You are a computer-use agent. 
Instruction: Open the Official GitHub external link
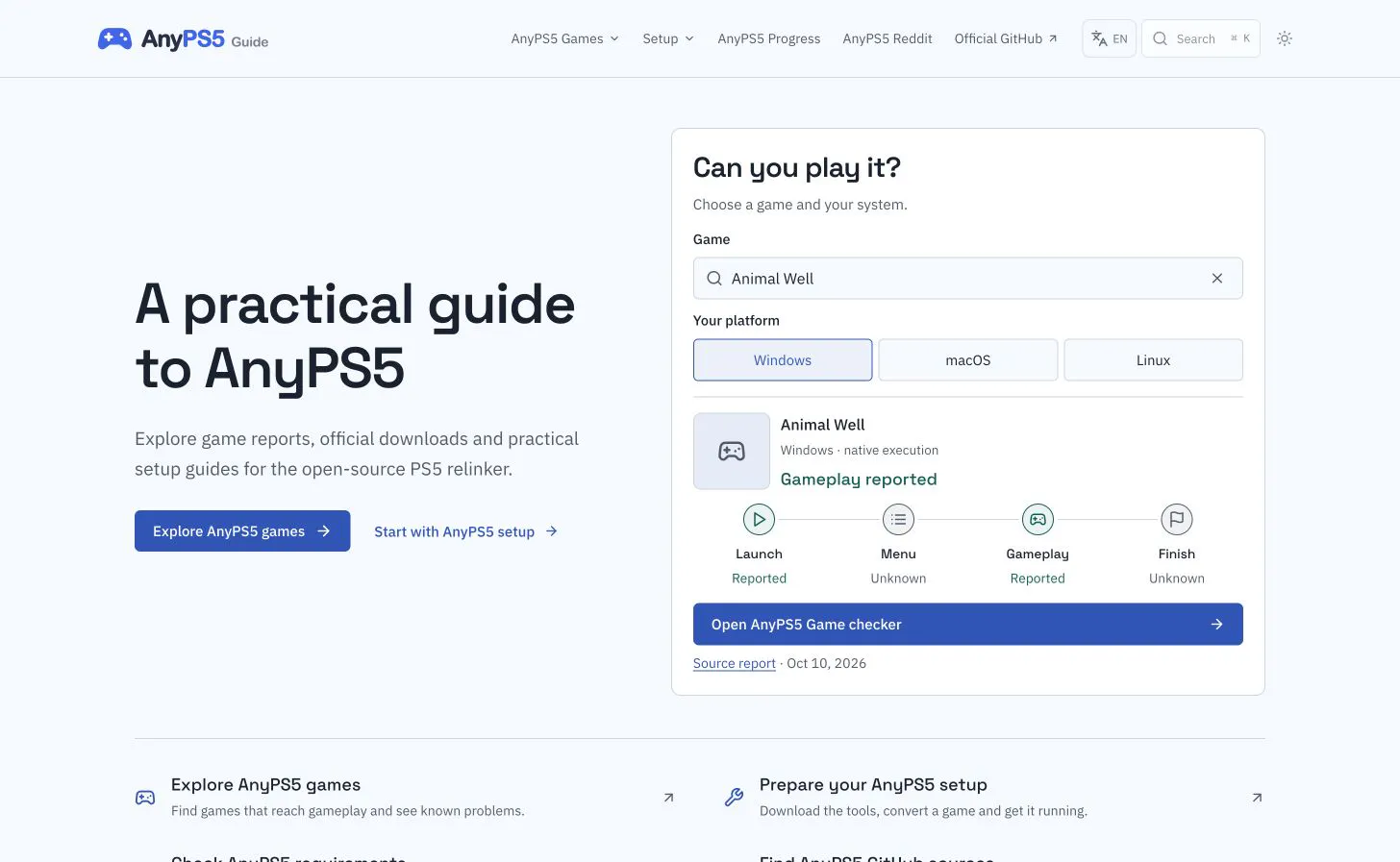(1006, 38)
